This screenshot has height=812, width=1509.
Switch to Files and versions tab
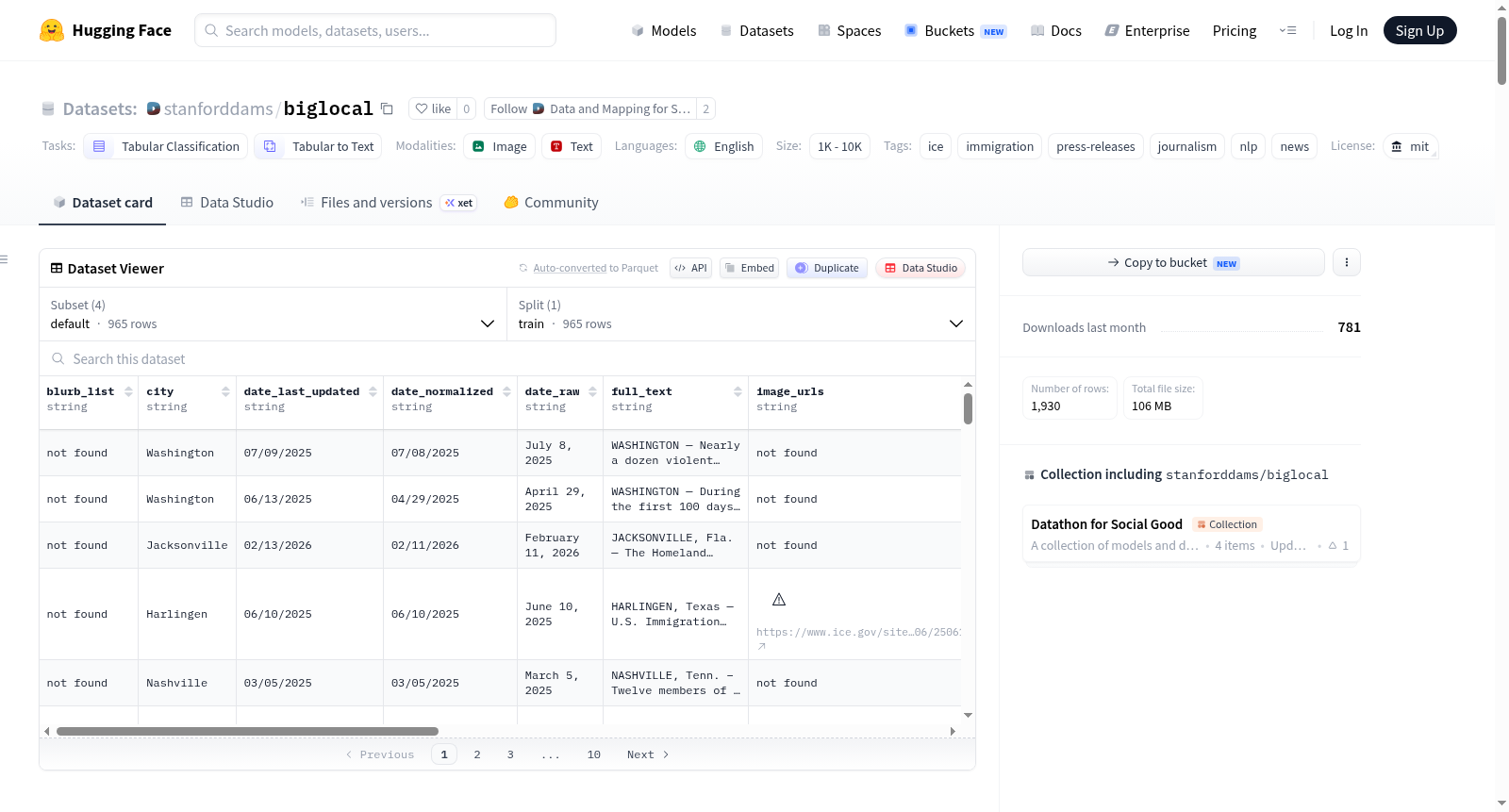pos(389,203)
